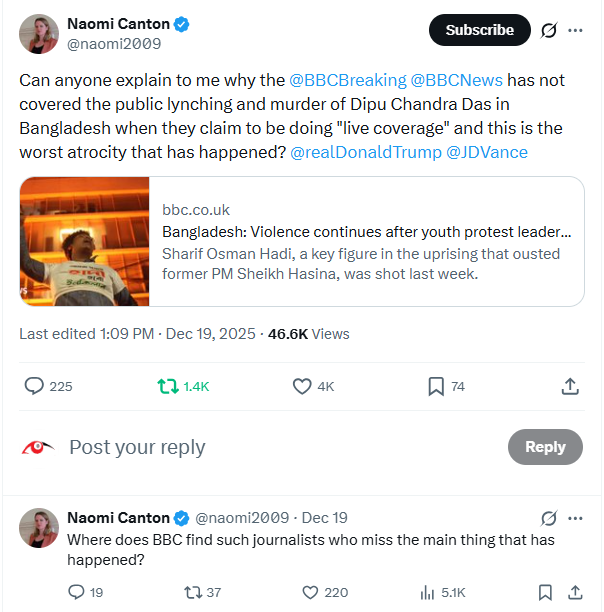
Task: Click the repost icon showing 1.4K
Action: tap(168, 386)
